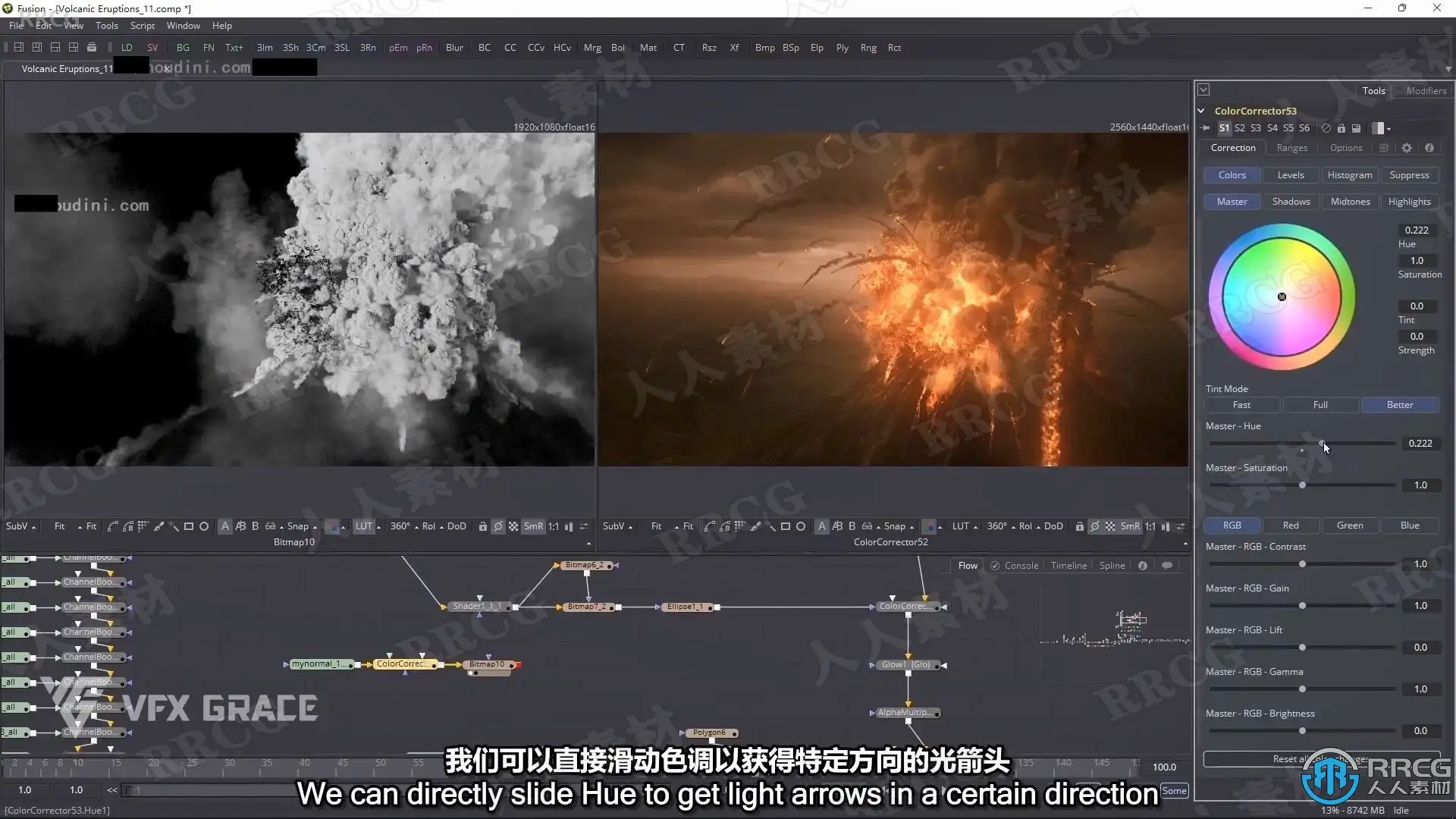
Task: Click the pin icon on ColorCorrector53
Action: point(1206,128)
